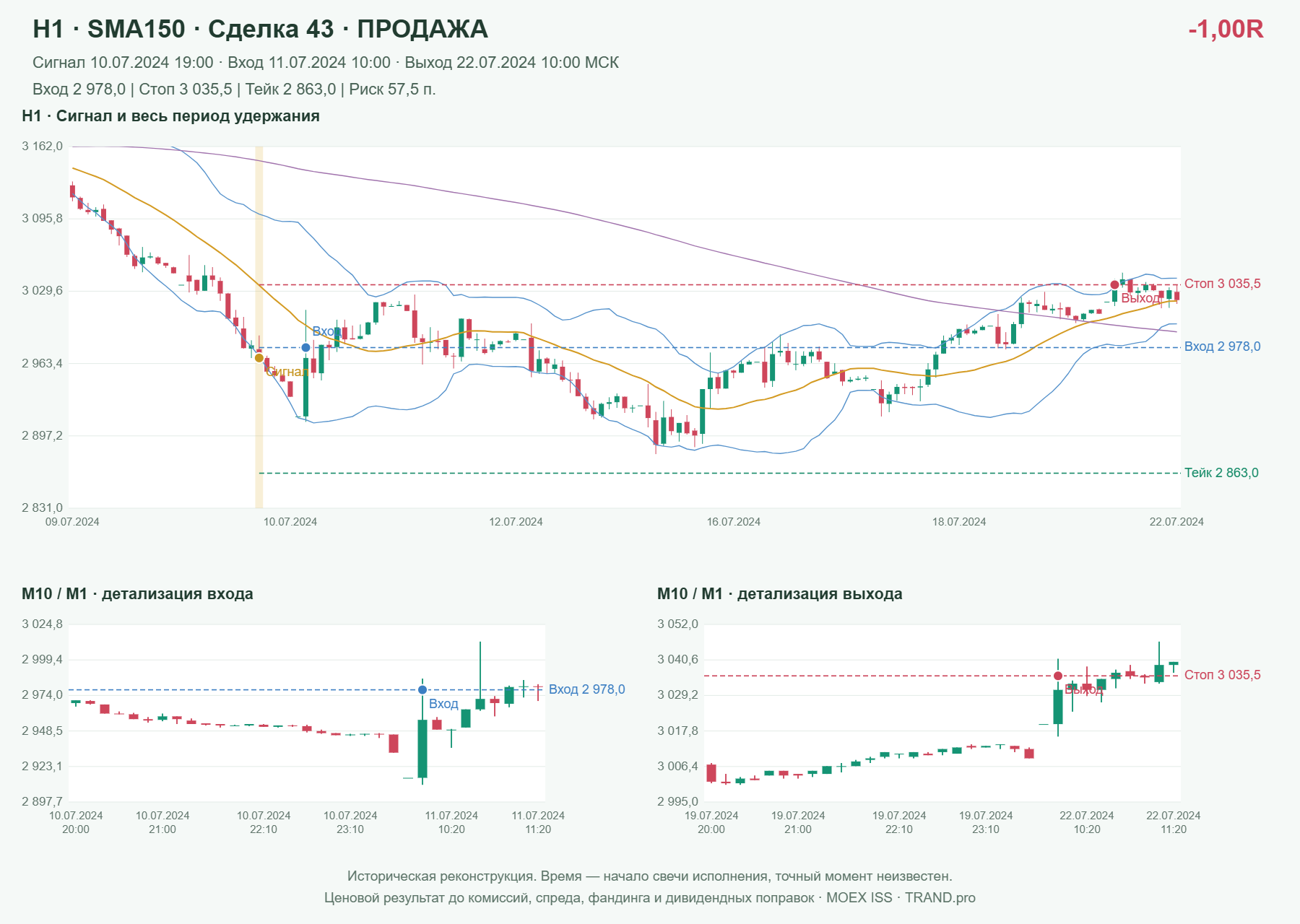Image resolution: width=1300 pixels, height=924 pixels.
Task: Click the blue Вход marker dot on H1 chart
Action: [x=306, y=348]
